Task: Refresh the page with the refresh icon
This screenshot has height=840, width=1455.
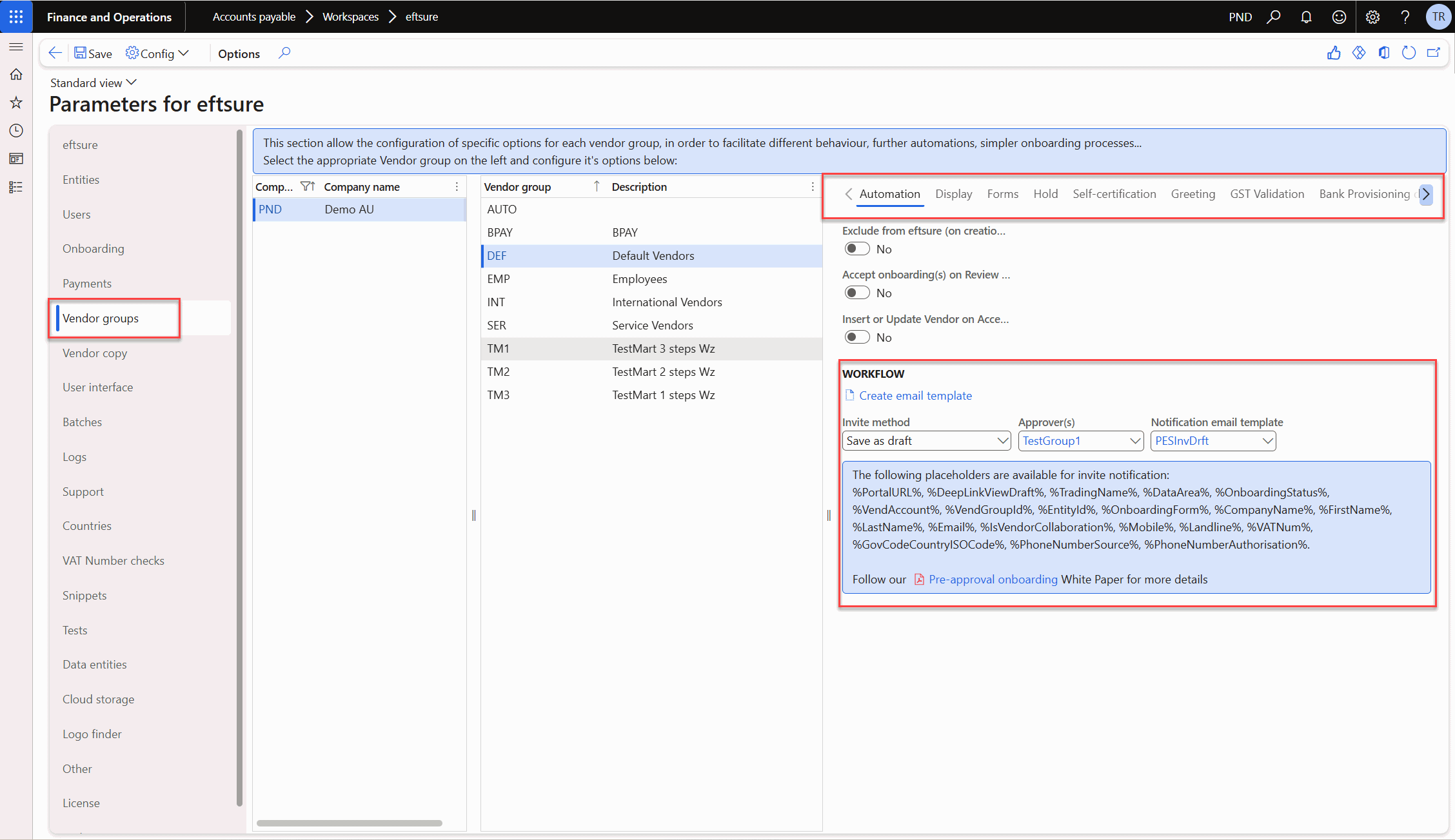Action: [x=1409, y=53]
